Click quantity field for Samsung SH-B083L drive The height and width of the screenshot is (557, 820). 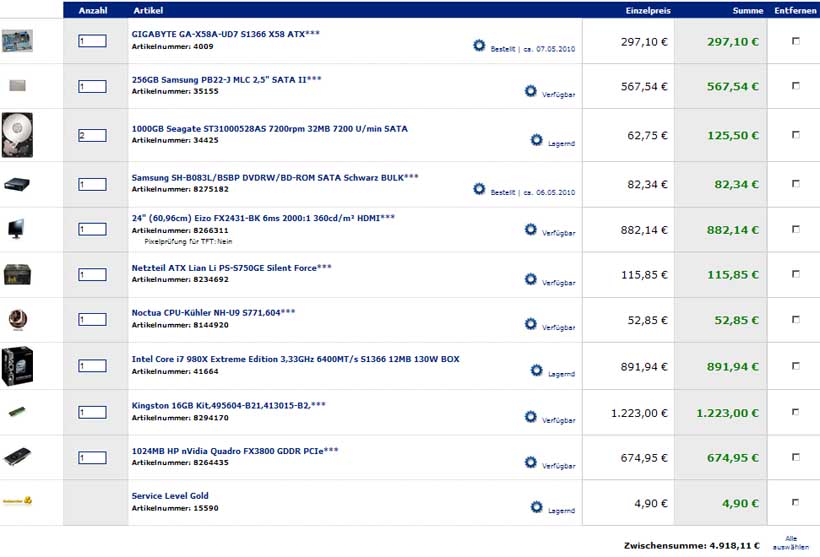point(93,184)
